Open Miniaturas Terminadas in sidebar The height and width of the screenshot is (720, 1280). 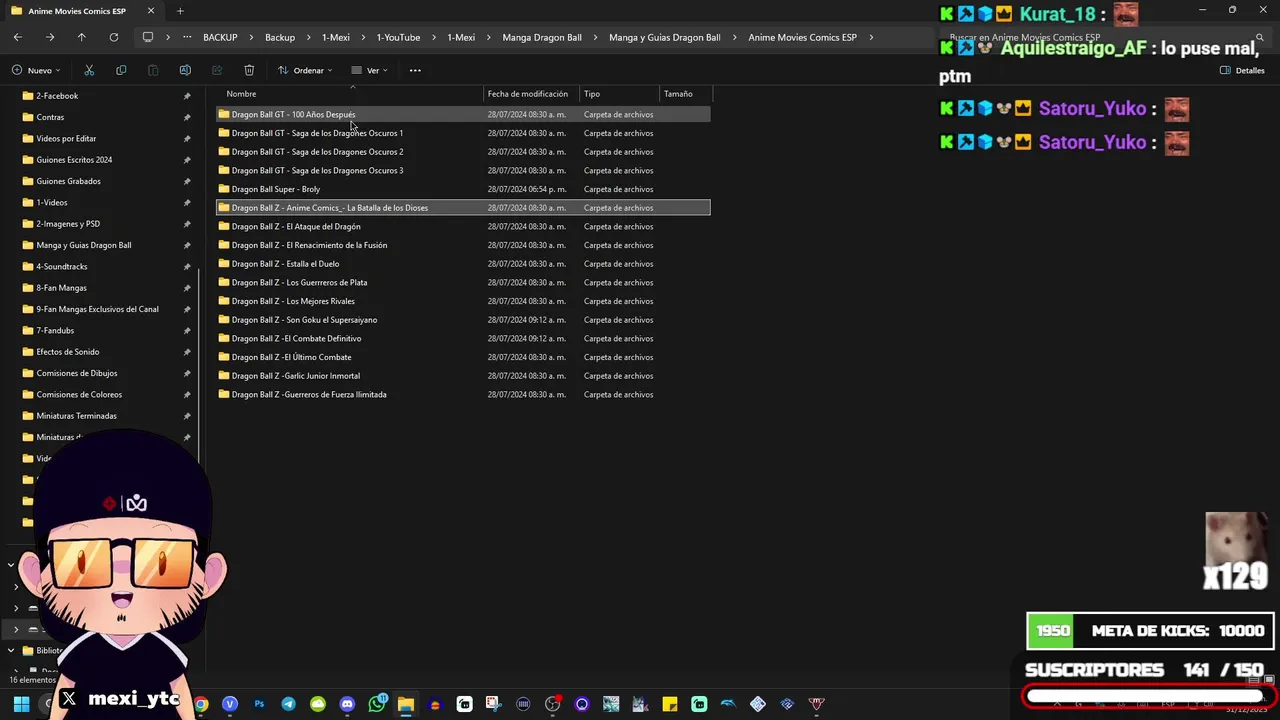76,416
